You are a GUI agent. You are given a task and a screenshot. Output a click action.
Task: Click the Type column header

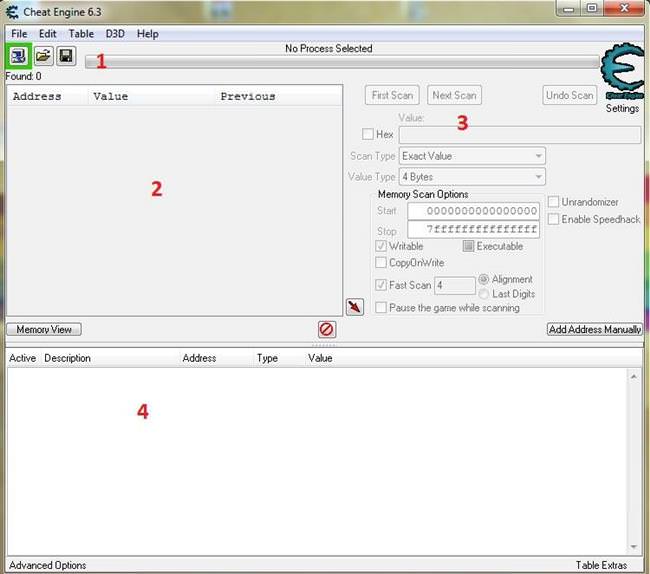[267, 358]
